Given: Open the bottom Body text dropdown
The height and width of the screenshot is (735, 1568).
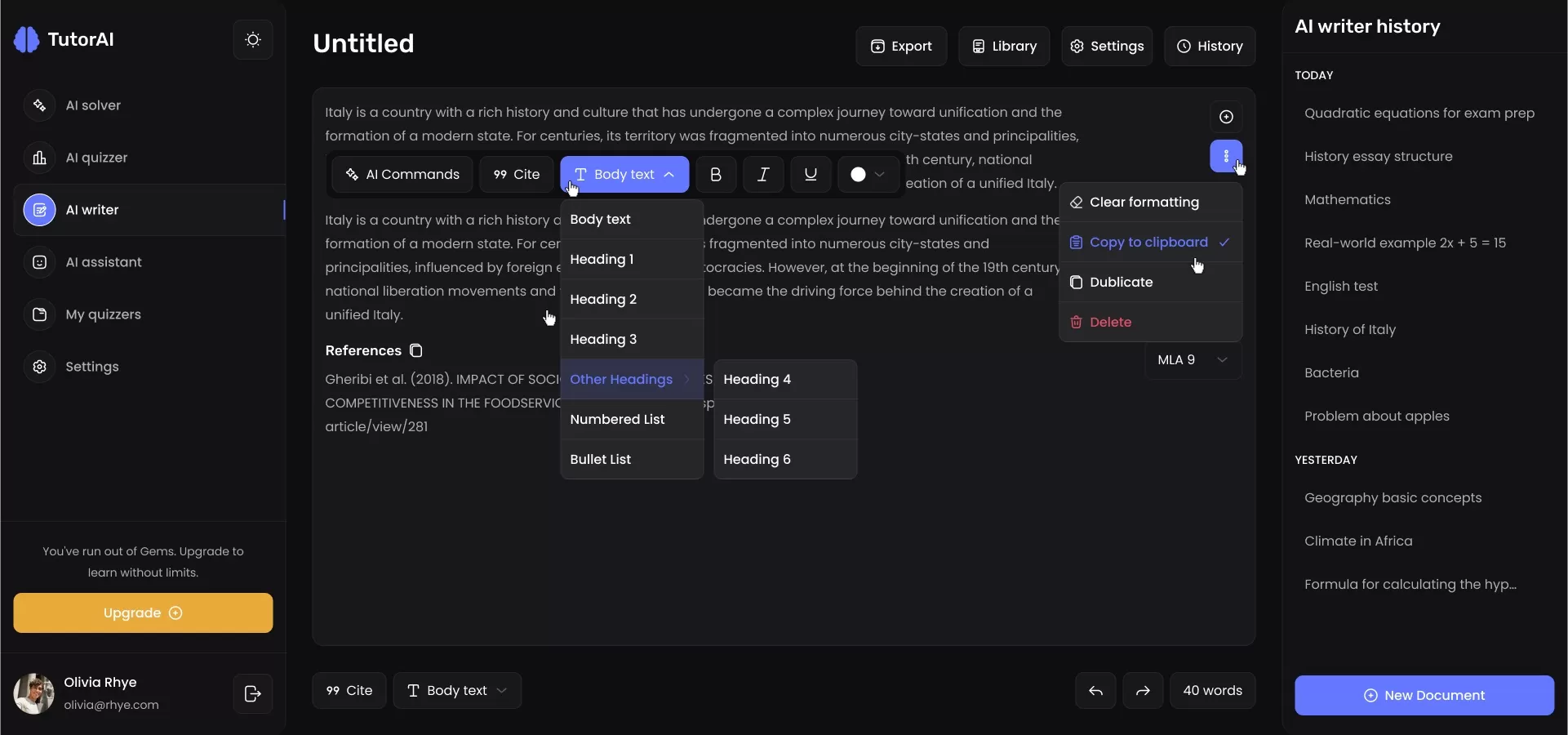Looking at the screenshot, I should (457, 691).
